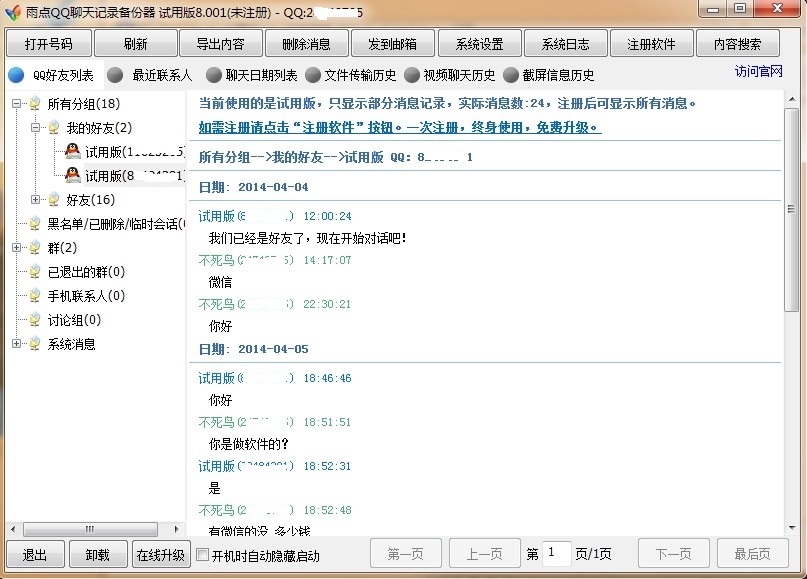Viewport: 807px width, 579px height.
Task: Expand the 系统消息 tree node
Action: coord(17,344)
